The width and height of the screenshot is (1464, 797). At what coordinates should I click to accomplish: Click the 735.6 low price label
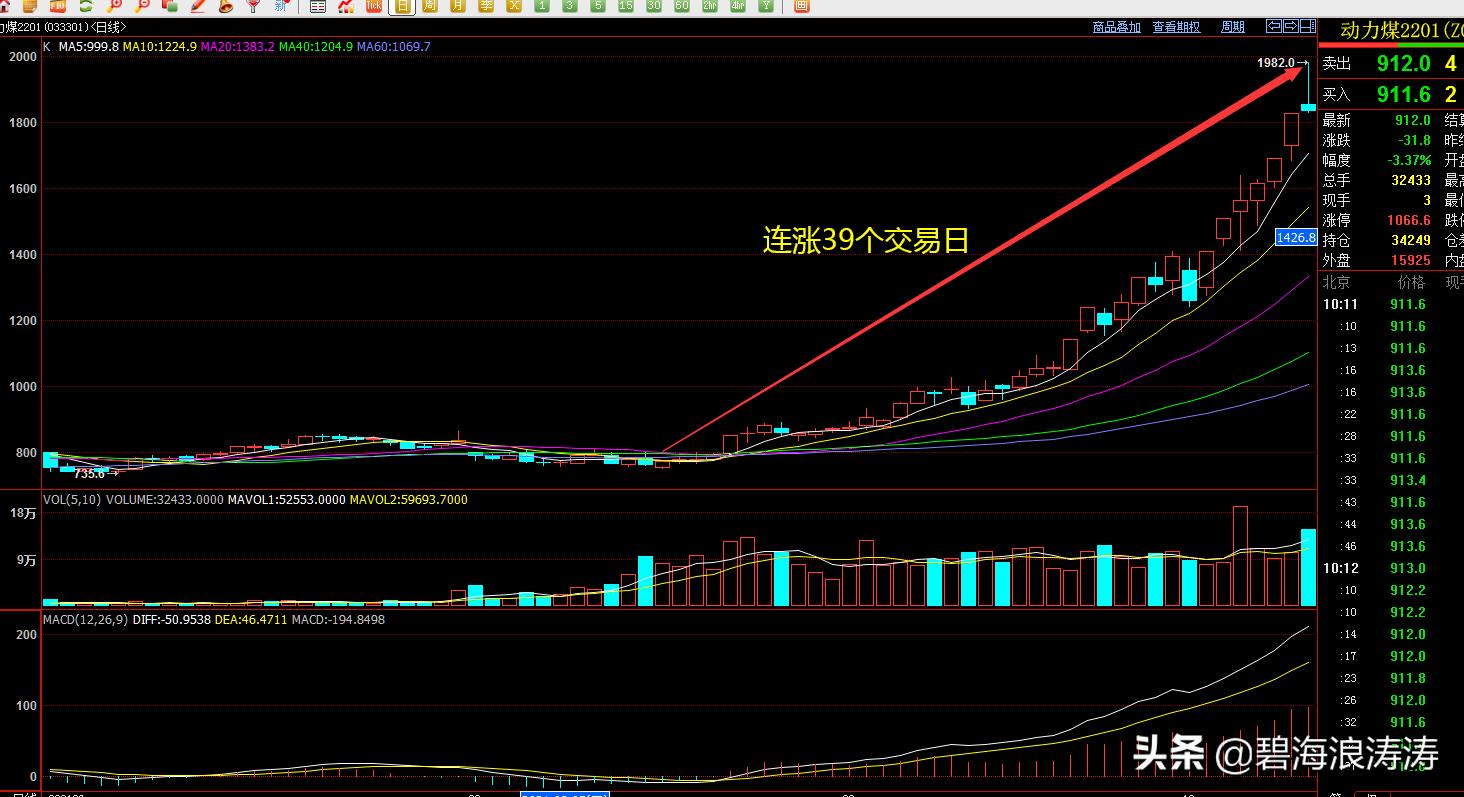pos(89,474)
